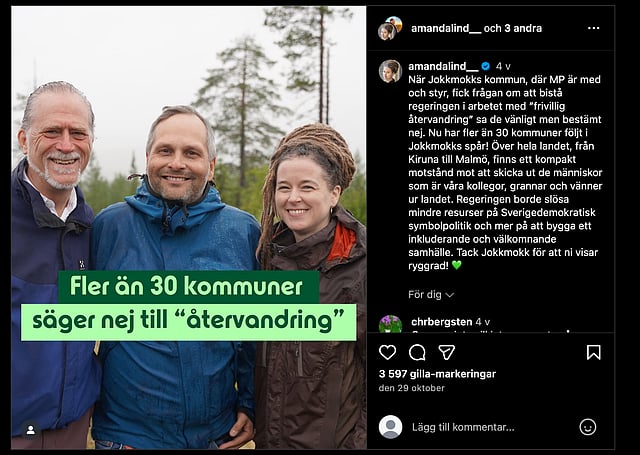
Task: Like the post with the heart icon
Action: [387, 352]
